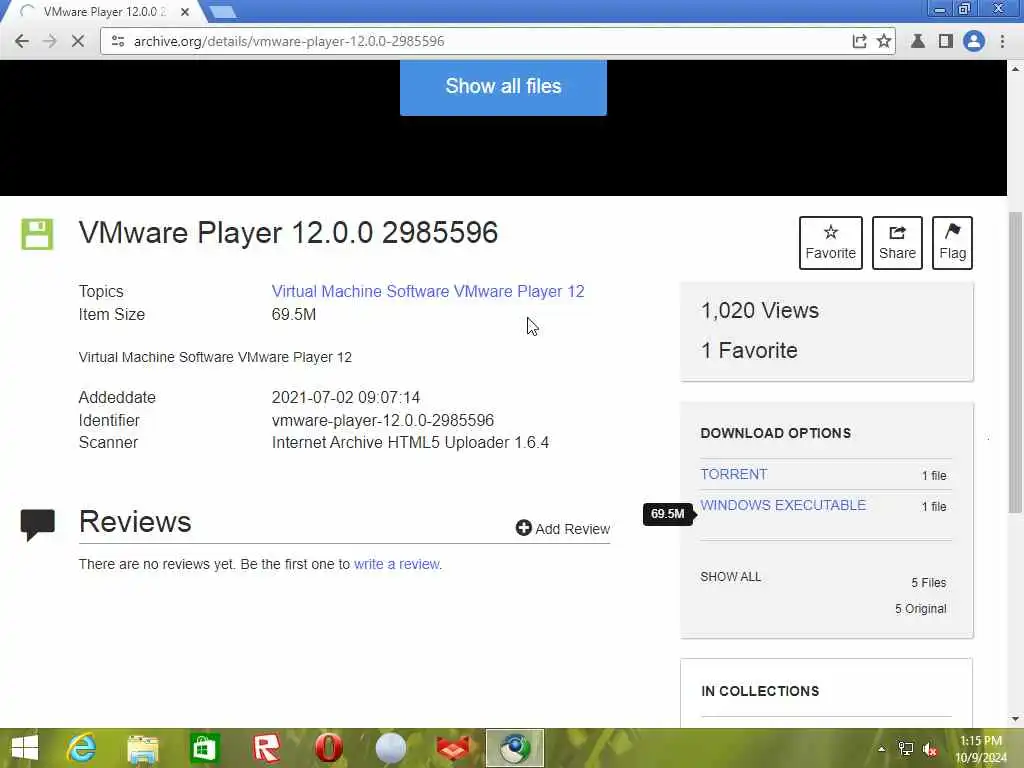This screenshot has width=1024, height=768.
Task: Open the Chrome profile avatar
Action: coord(974,41)
